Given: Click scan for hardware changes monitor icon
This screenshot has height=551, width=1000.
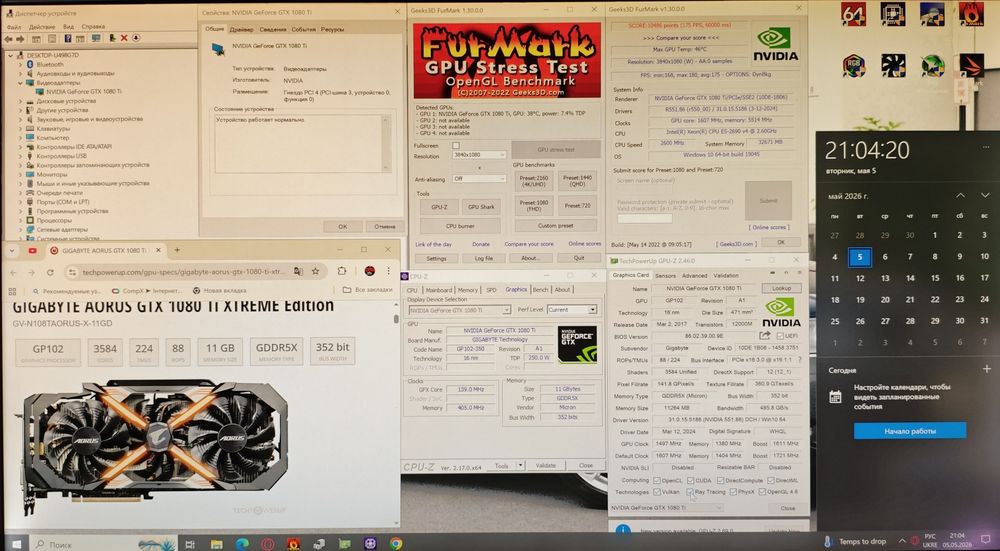Looking at the screenshot, I should click(96, 38).
